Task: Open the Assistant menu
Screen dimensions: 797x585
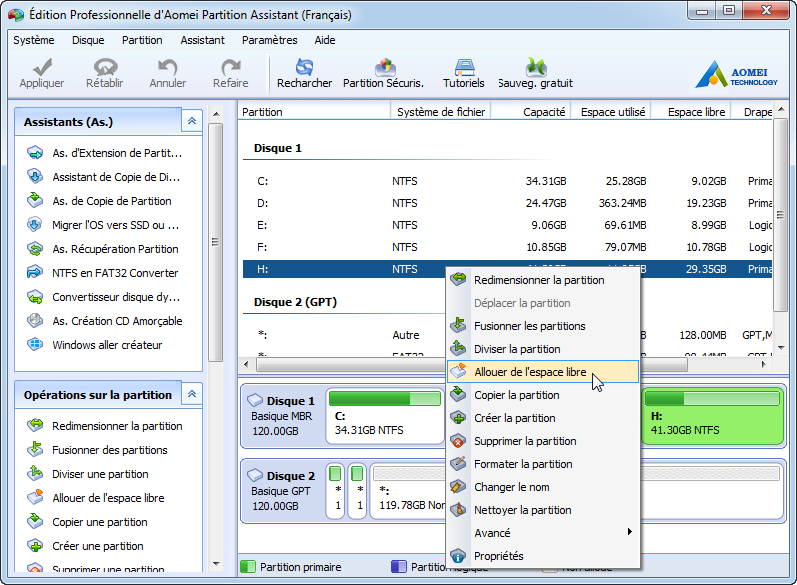Action: (202, 40)
